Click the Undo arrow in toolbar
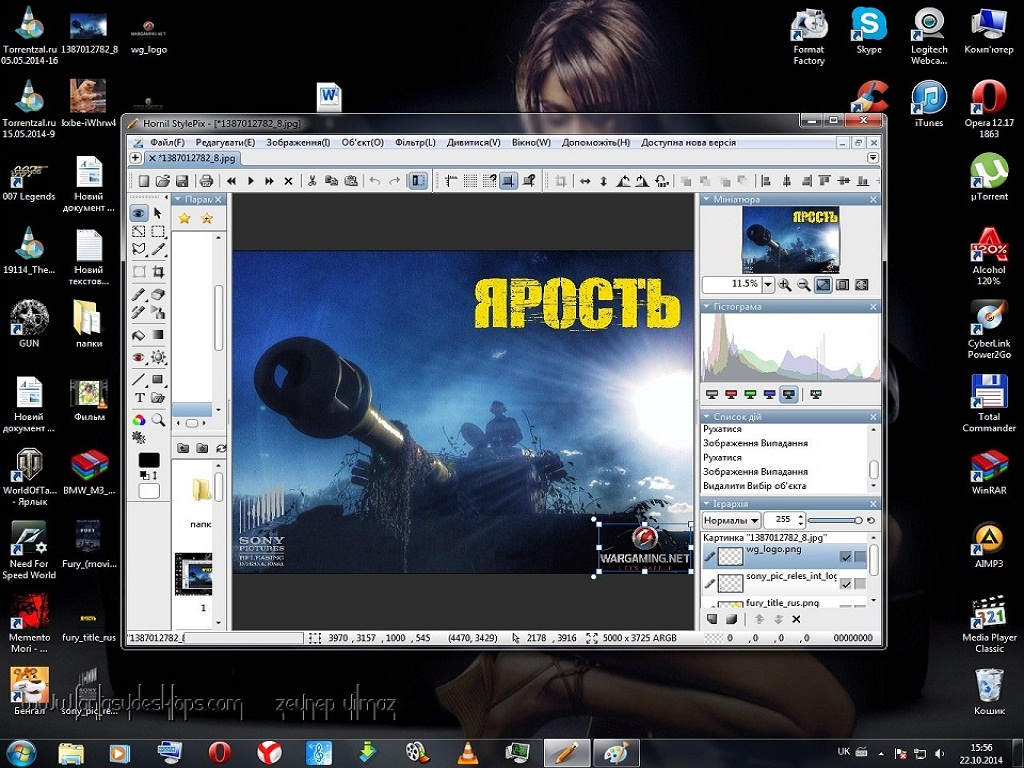Image resolution: width=1024 pixels, height=768 pixels. (374, 181)
